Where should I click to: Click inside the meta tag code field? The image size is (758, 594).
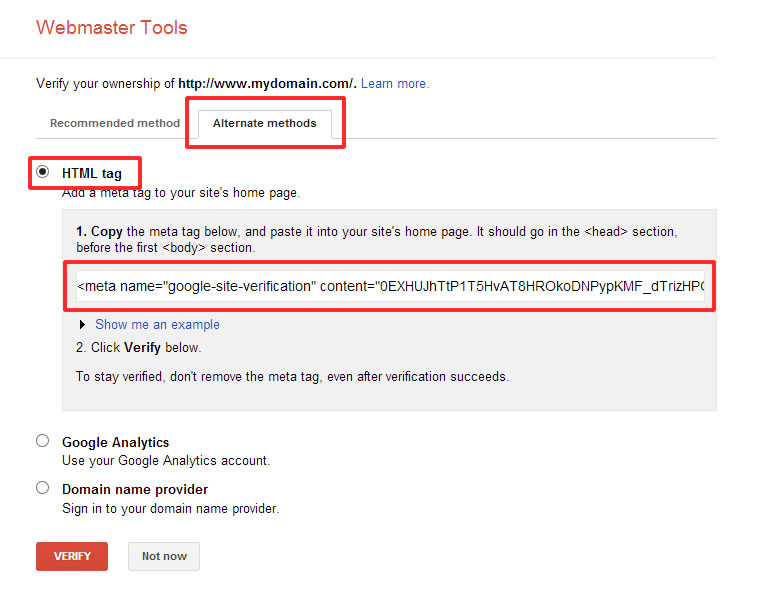click(390, 287)
